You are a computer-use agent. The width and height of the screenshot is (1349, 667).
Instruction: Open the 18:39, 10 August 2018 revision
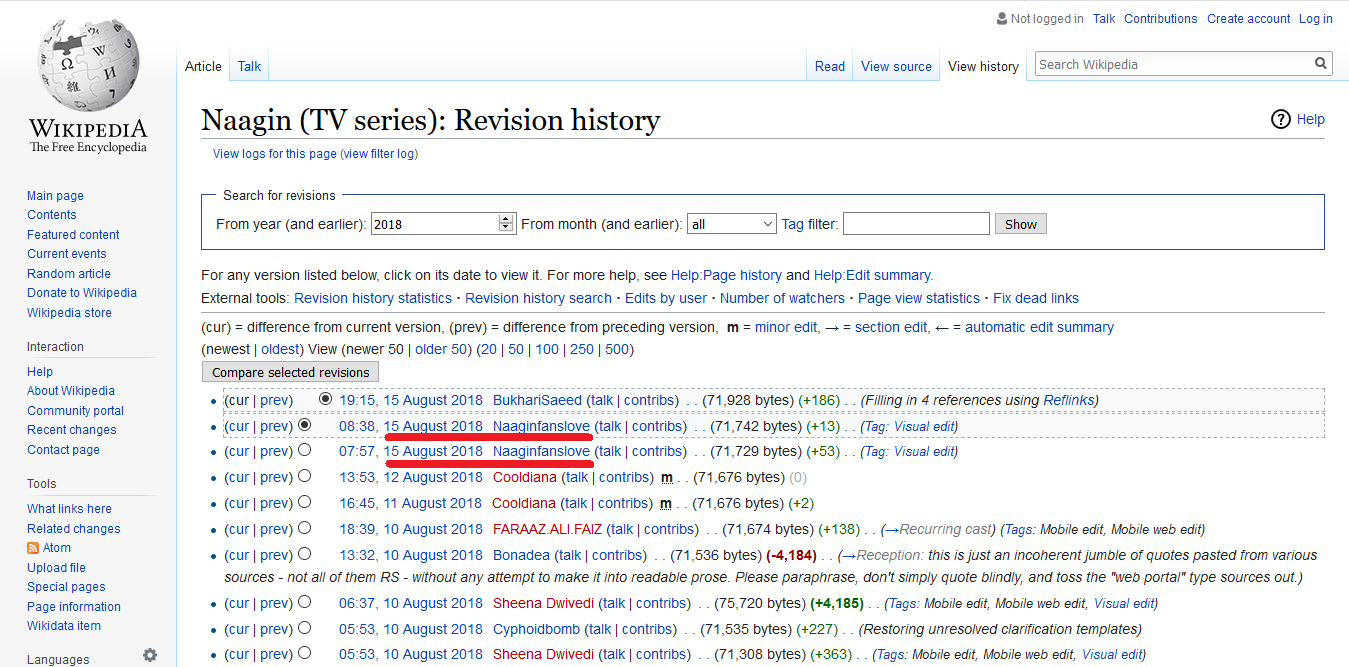(411, 529)
